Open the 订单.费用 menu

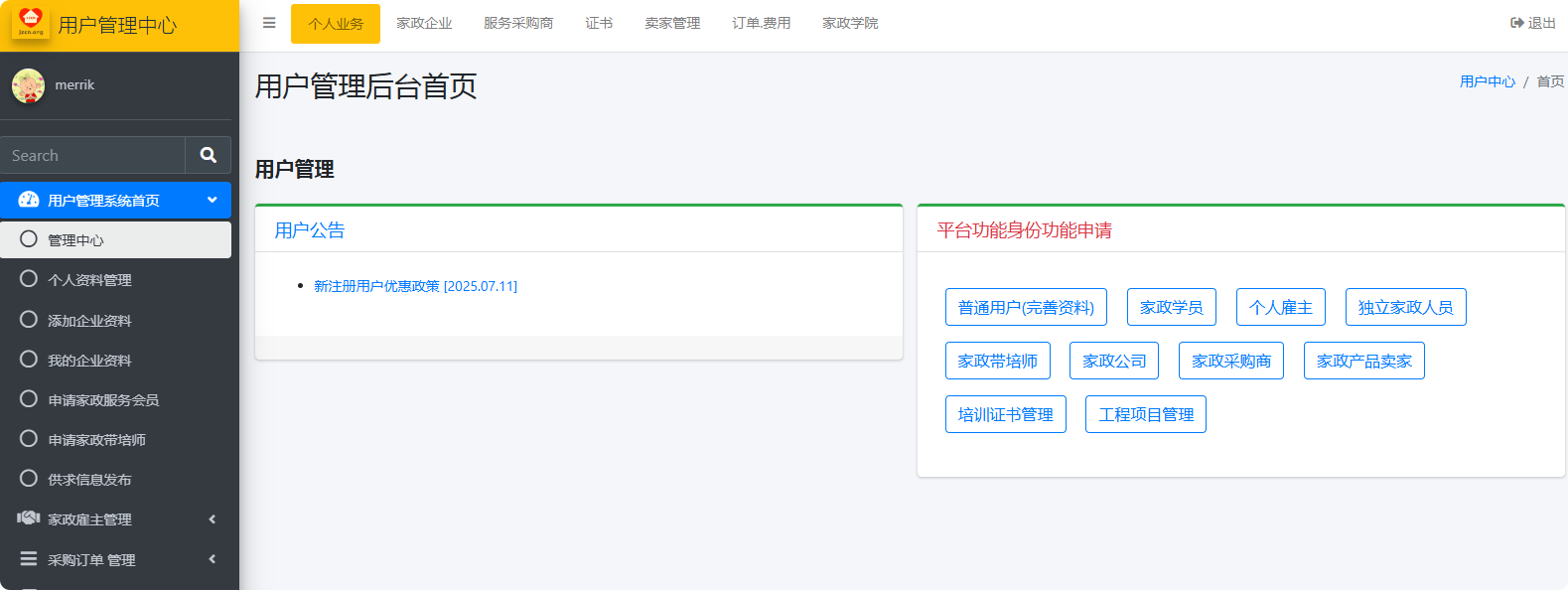coord(761,23)
